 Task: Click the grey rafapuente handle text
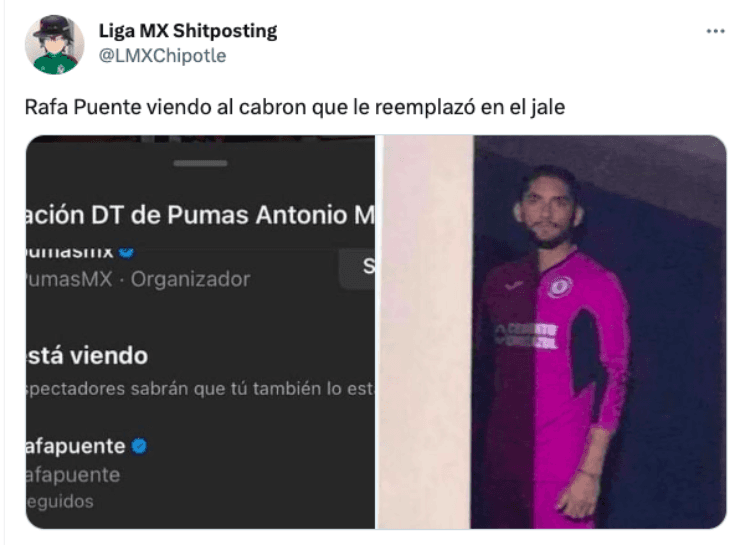[73, 475]
